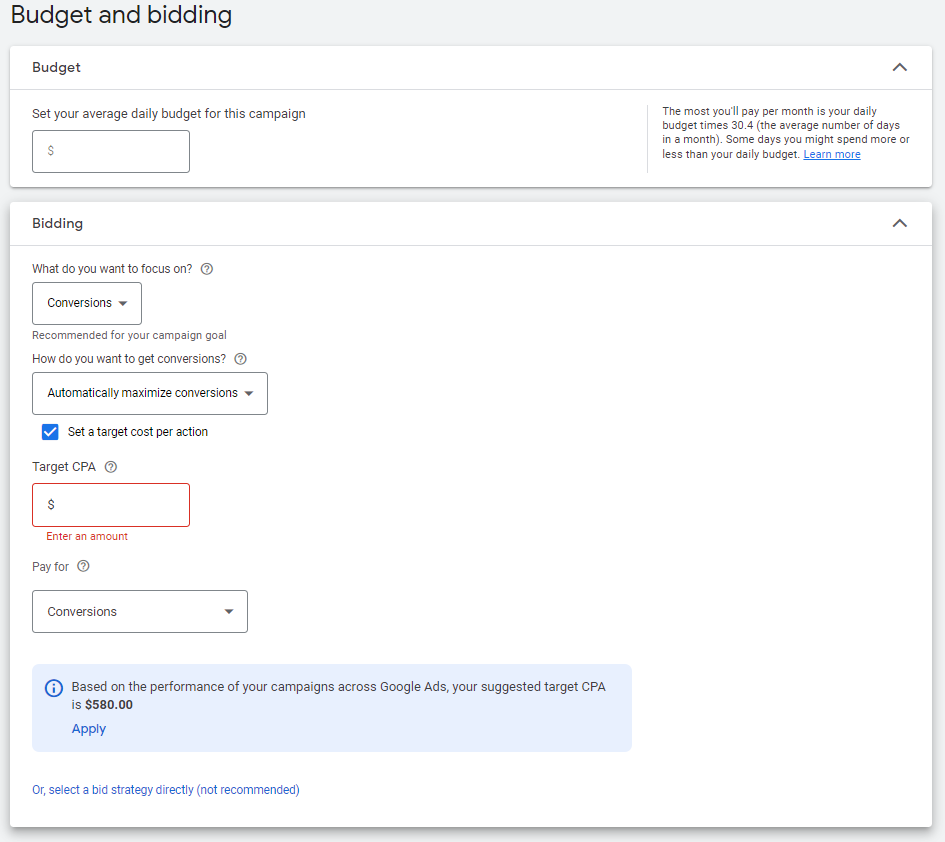Click the $580.00 suggested CPA amount
Viewport: 945px width, 842px height.
coord(109,705)
